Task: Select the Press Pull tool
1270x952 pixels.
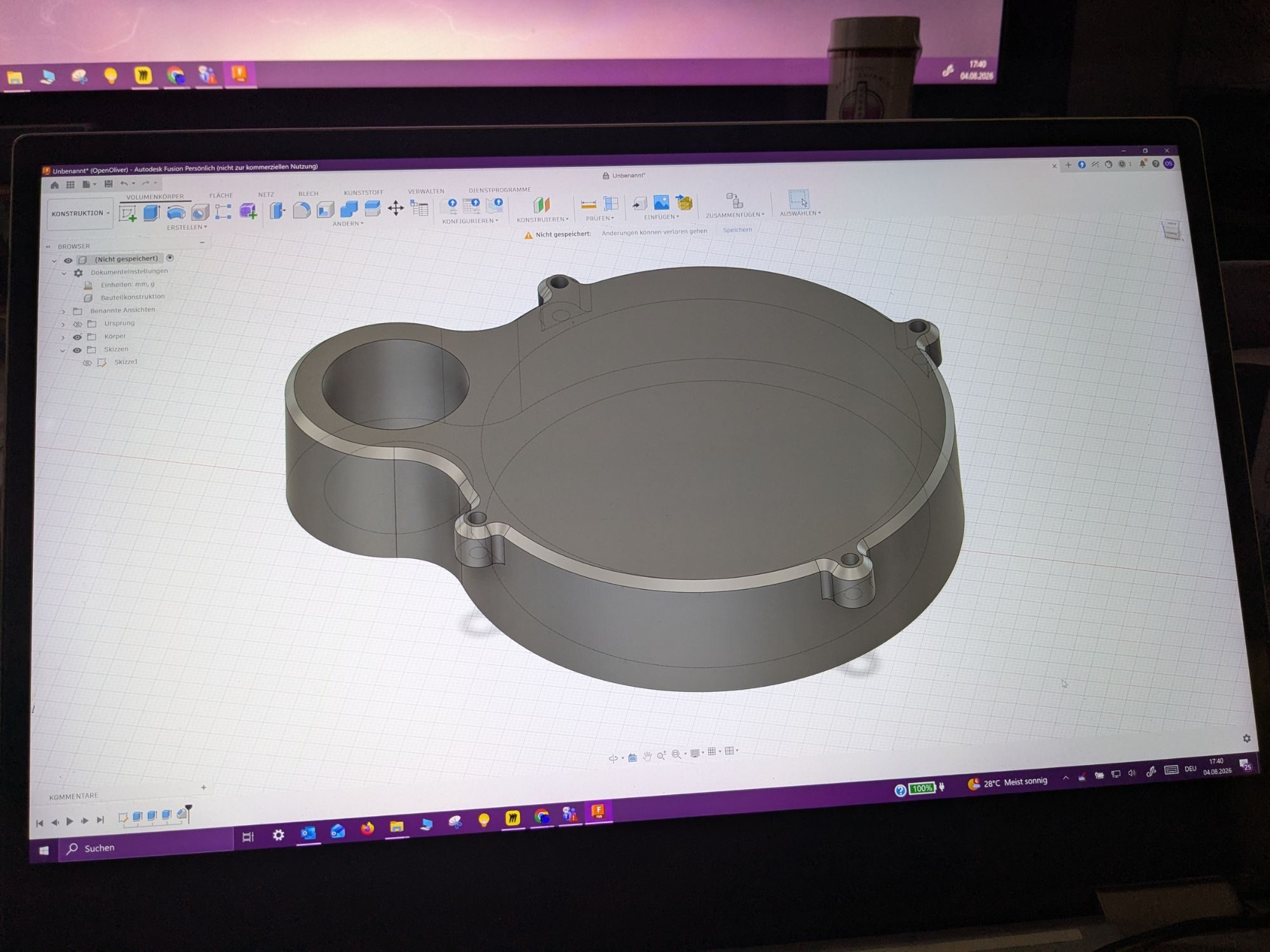Action: click(x=277, y=210)
